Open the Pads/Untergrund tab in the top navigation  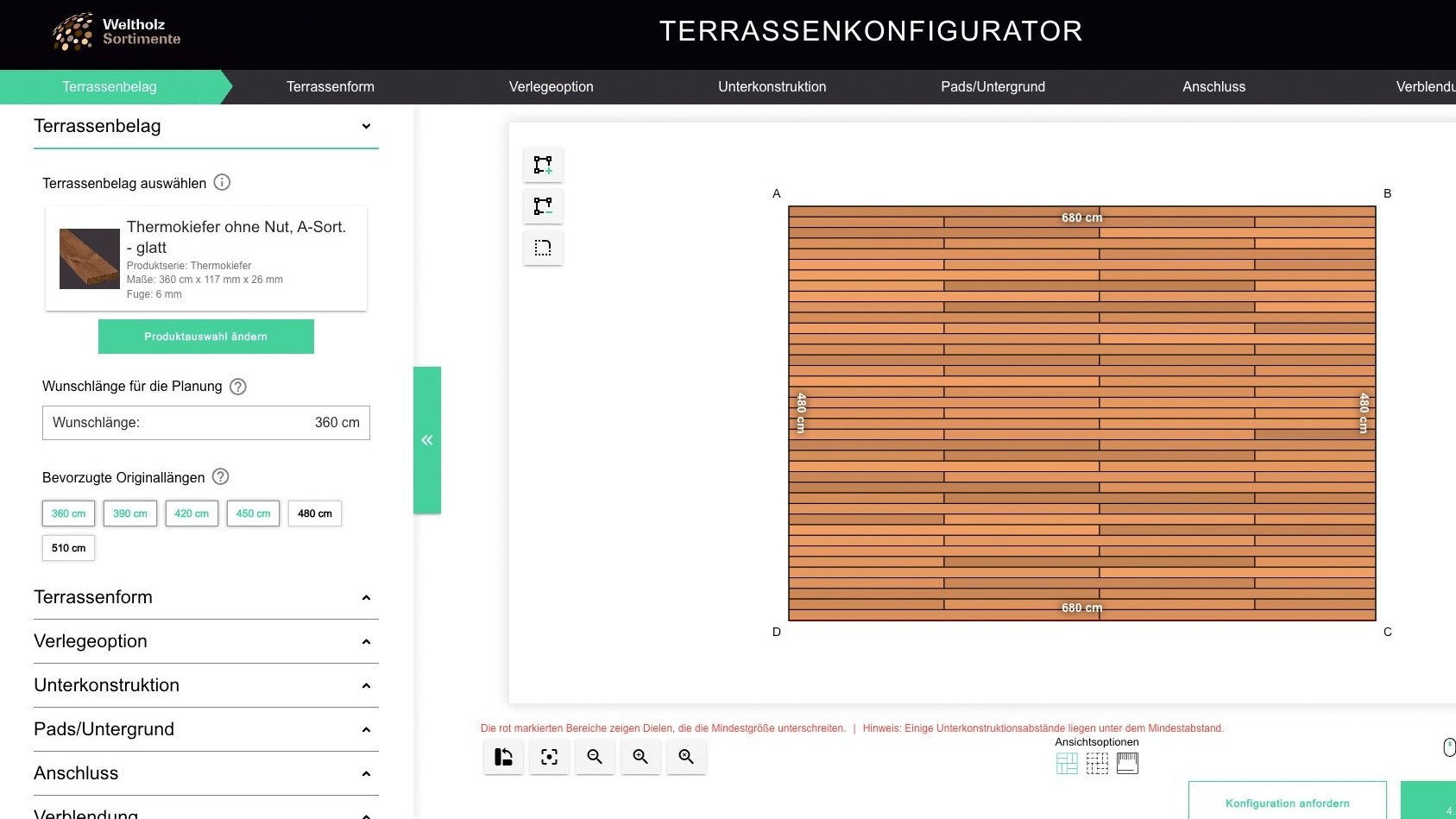993,86
